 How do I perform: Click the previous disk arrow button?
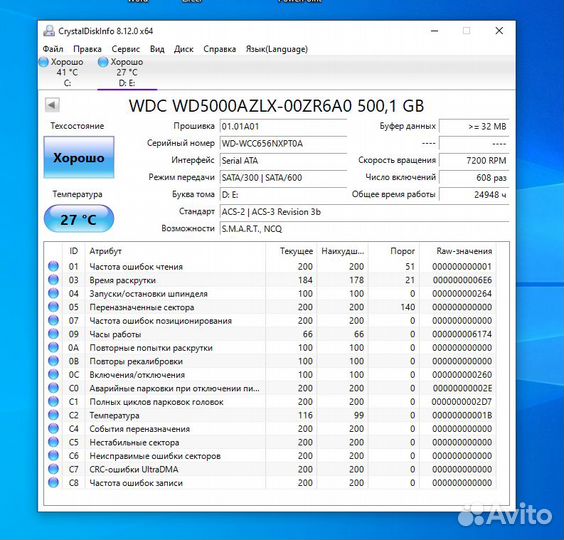pos(52,105)
